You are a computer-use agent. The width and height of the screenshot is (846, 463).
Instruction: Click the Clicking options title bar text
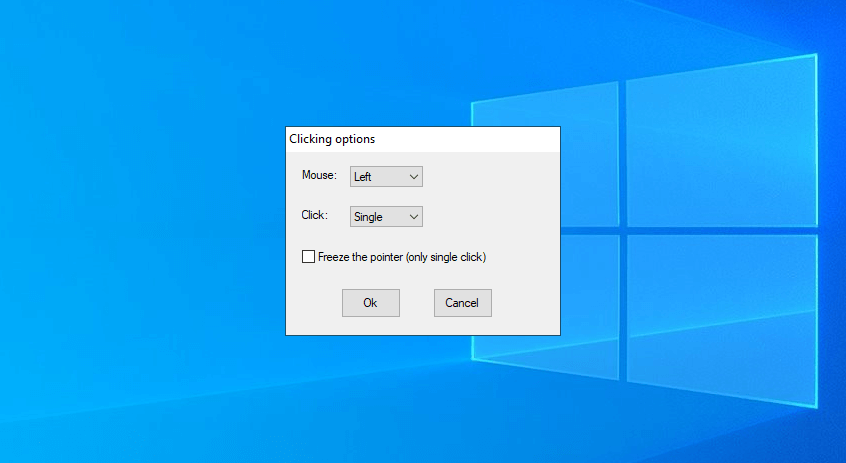[x=332, y=139]
